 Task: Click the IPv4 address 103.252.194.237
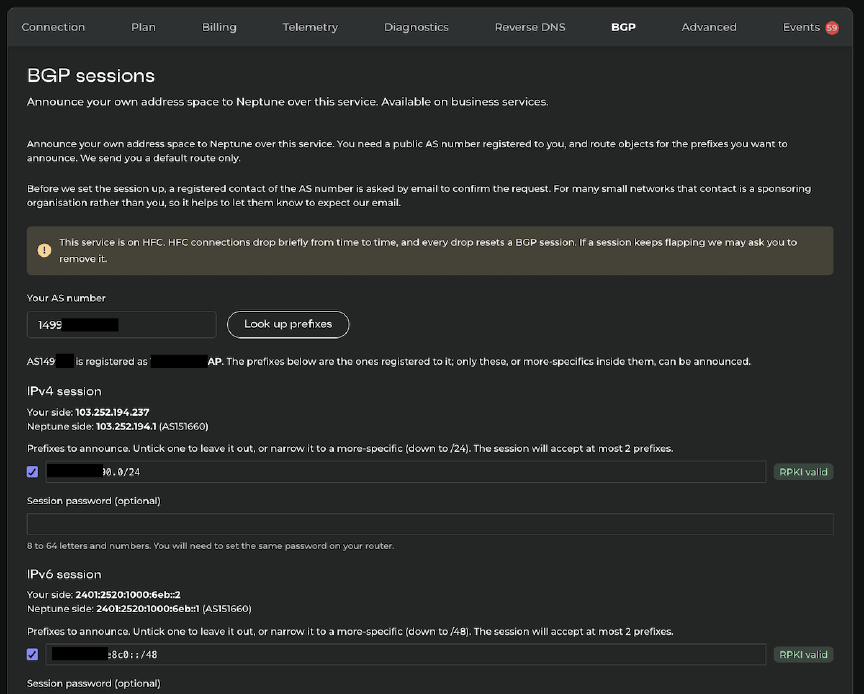coord(112,412)
